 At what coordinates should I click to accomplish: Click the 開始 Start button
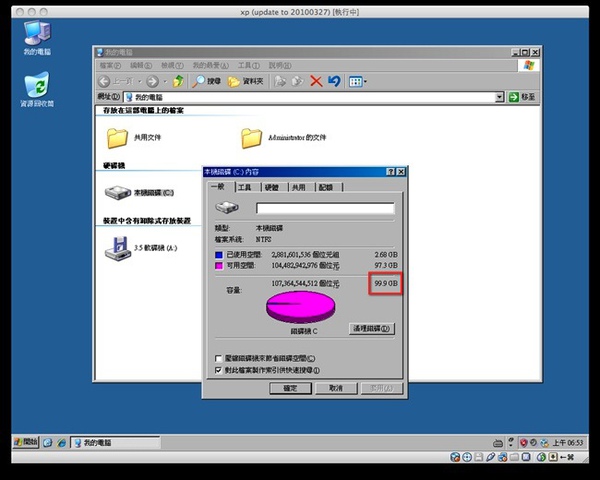26,442
